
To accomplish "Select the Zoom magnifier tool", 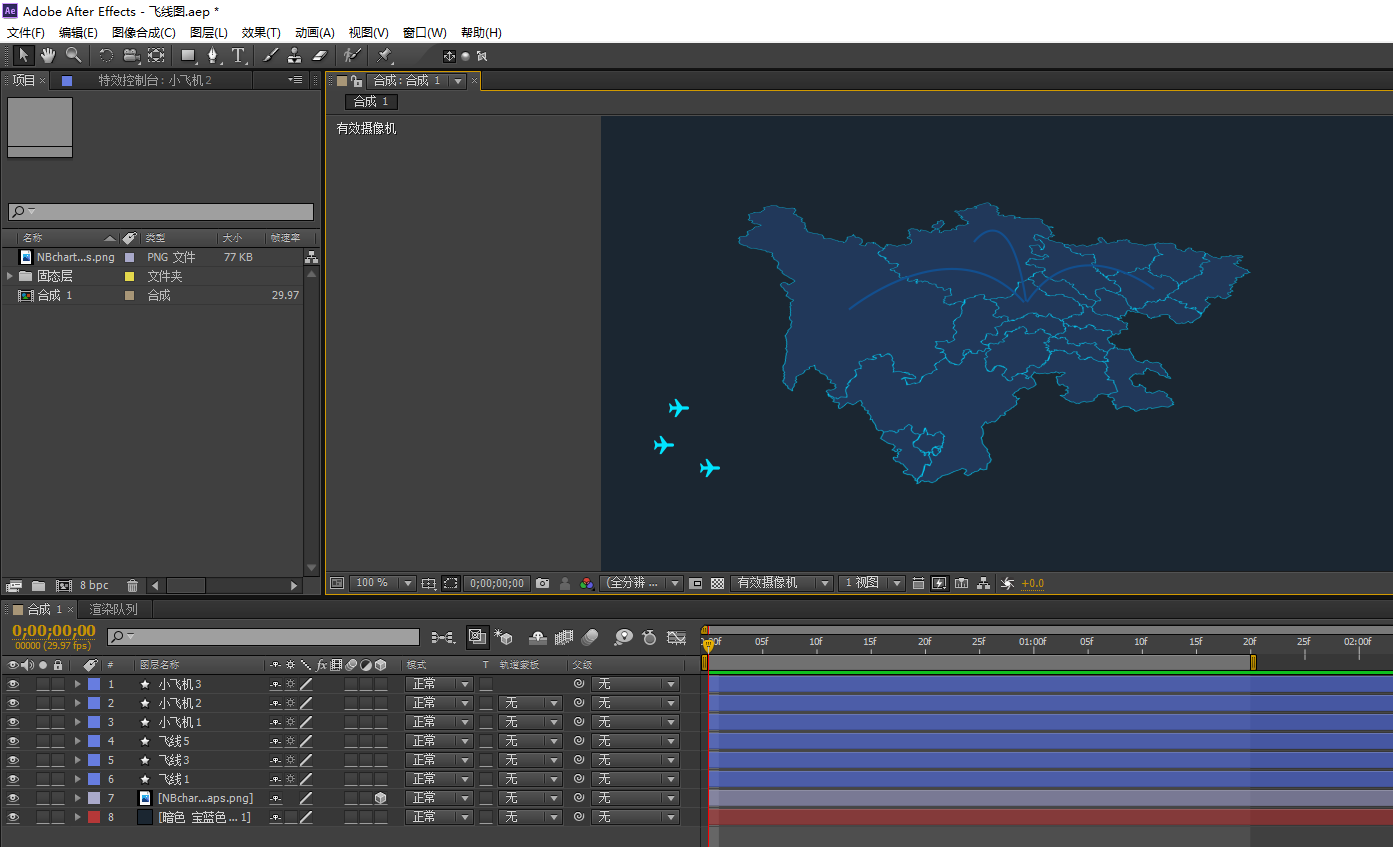I will click(x=73, y=56).
